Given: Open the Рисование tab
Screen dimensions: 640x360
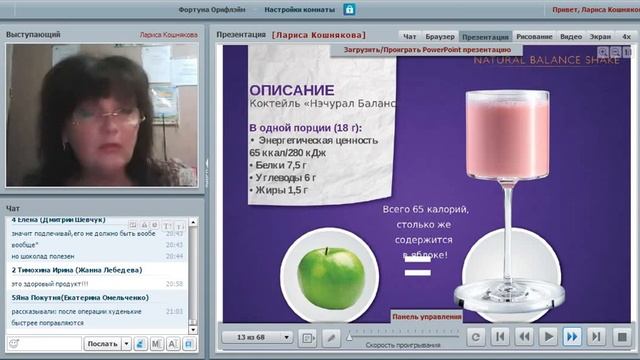Looking at the screenshot, I should tap(534, 36).
